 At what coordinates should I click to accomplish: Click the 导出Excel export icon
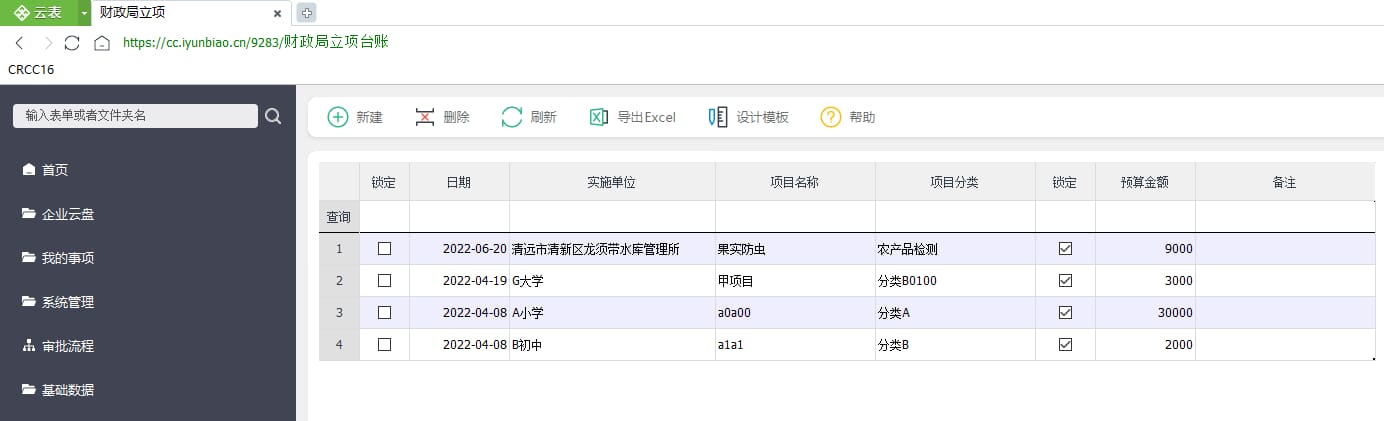click(599, 117)
